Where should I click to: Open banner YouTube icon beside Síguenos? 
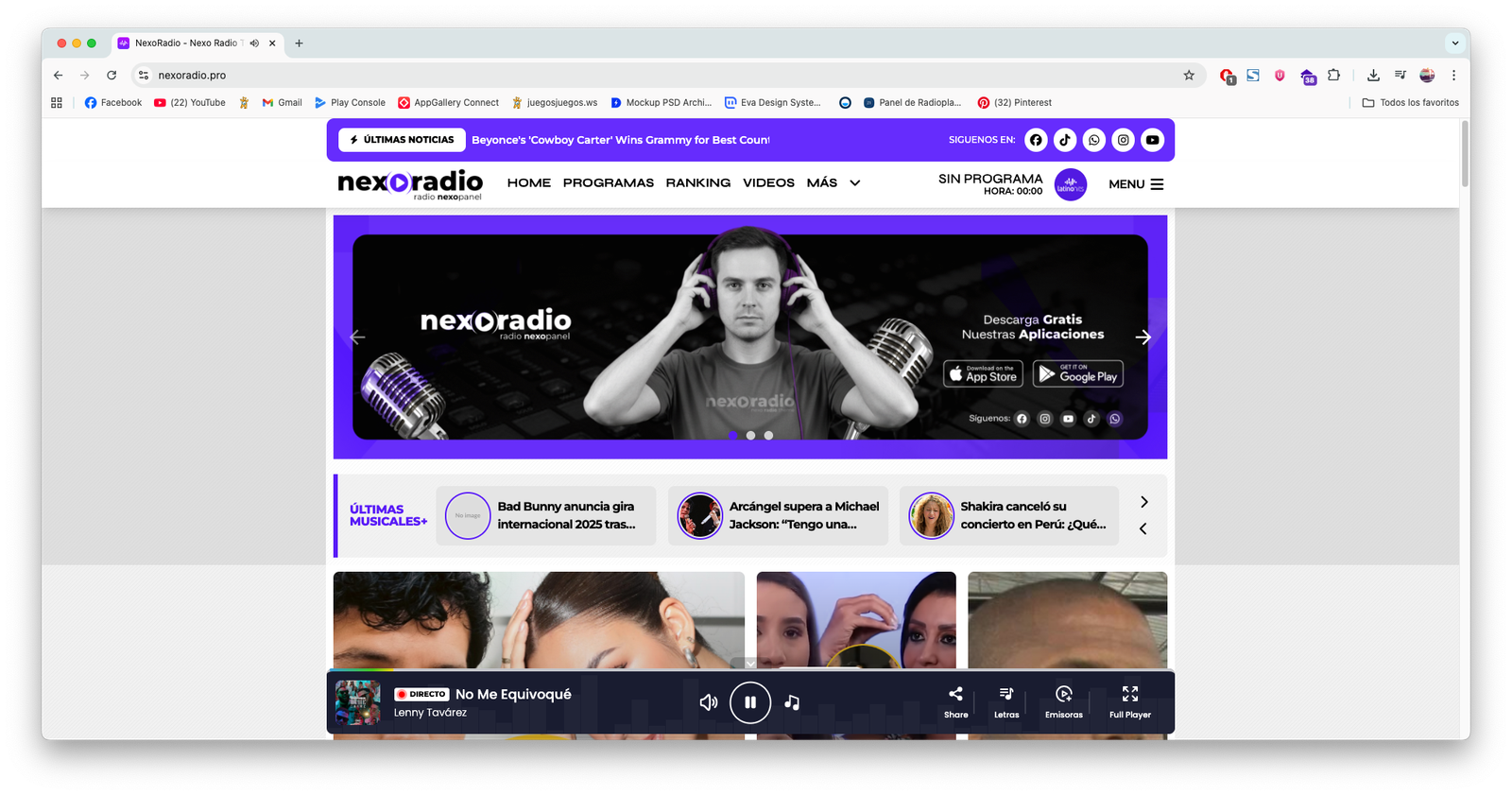(x=1068, y=419)
